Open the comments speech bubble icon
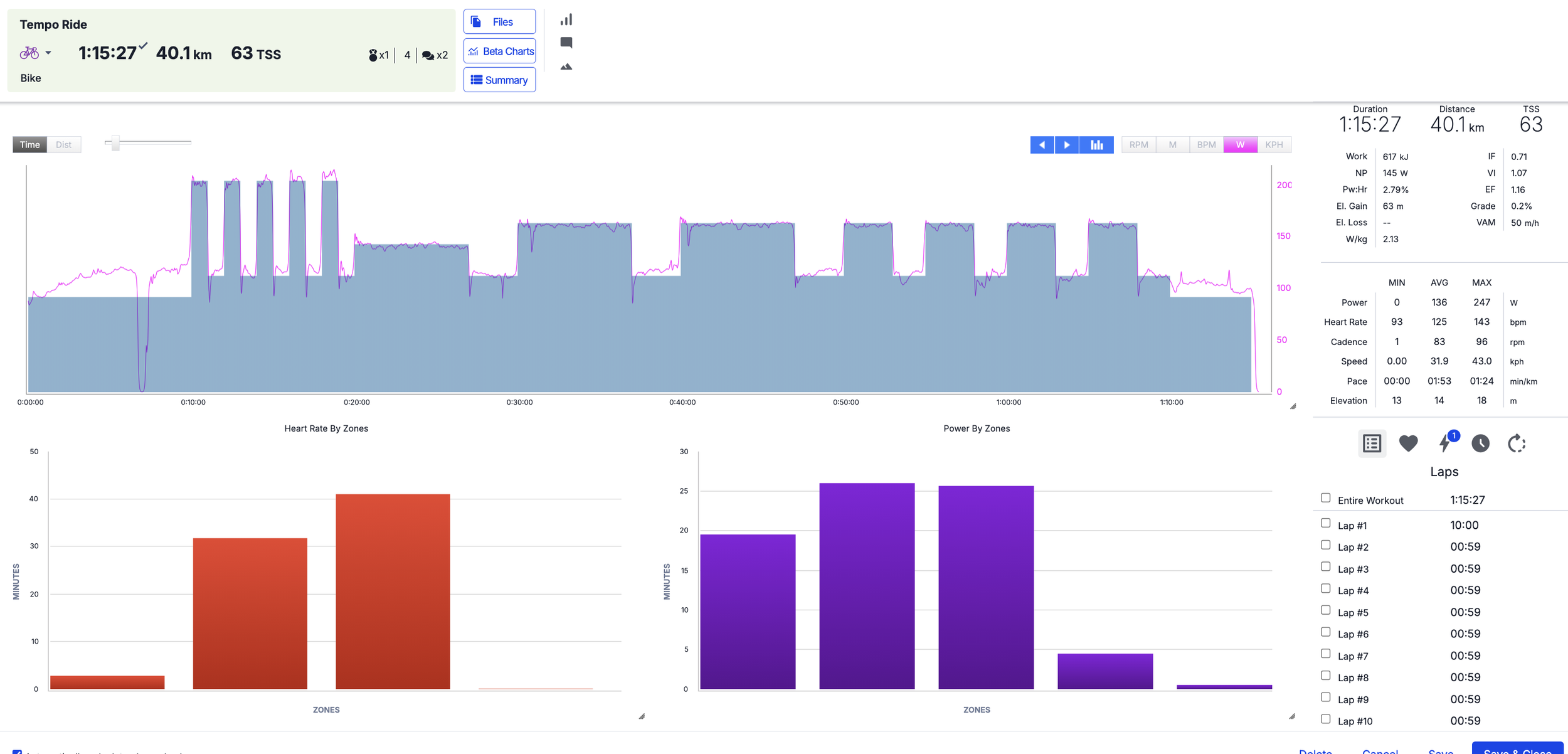Image resolution: width=1568 pixels, height=754 pixels. tap(566, 43)
